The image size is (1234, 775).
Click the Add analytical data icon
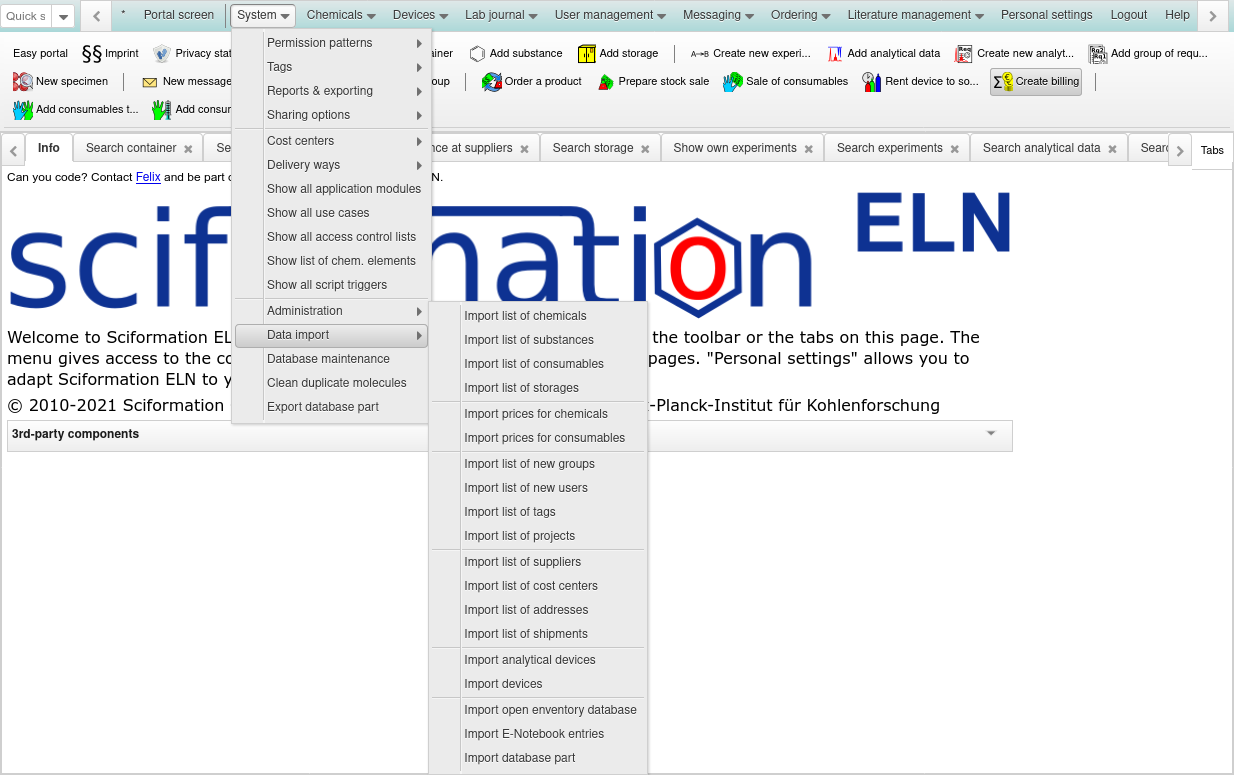[x=835, y=53]
